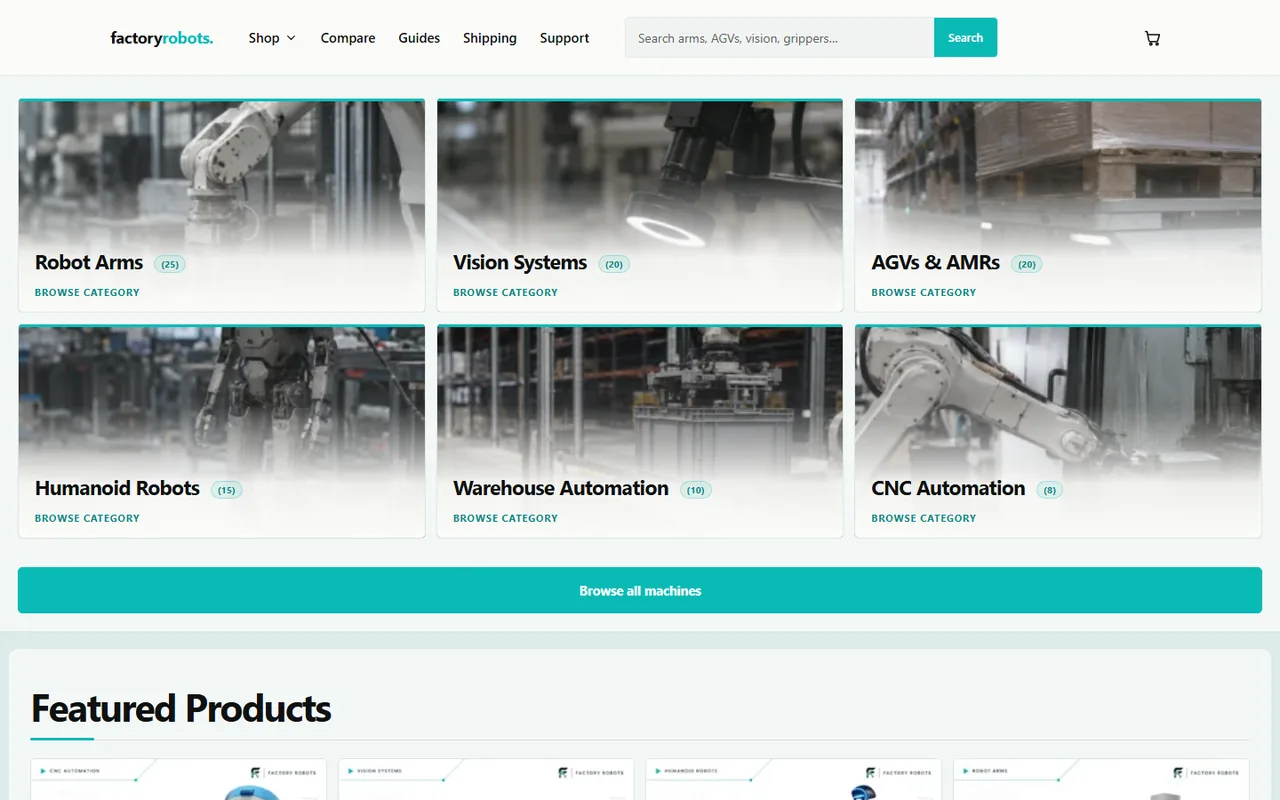
Task: Open the Guides menu item
Action: (419, 38)
